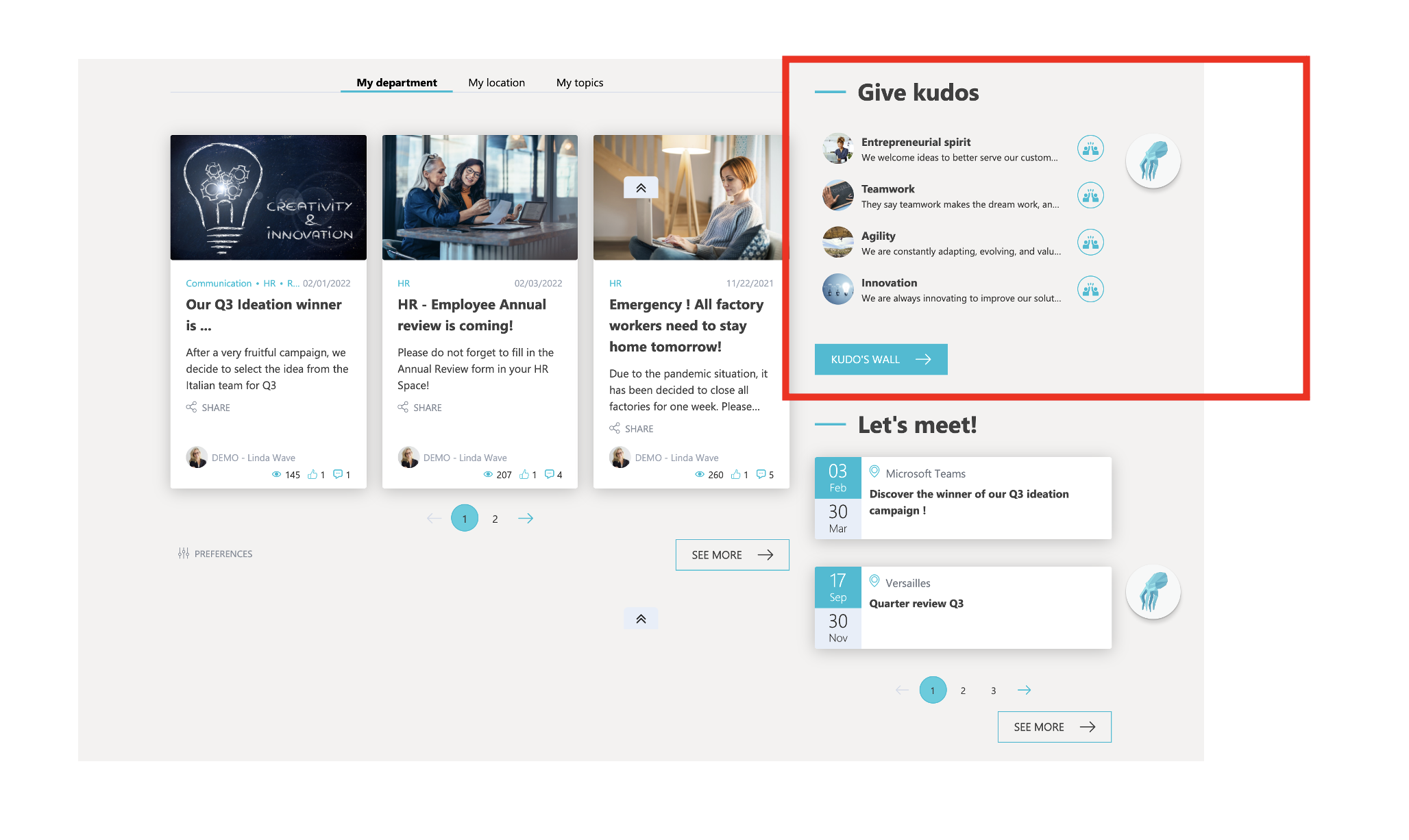
Task: Switch to My location tab
Action: pyautogui.click(x=496, y=82)
